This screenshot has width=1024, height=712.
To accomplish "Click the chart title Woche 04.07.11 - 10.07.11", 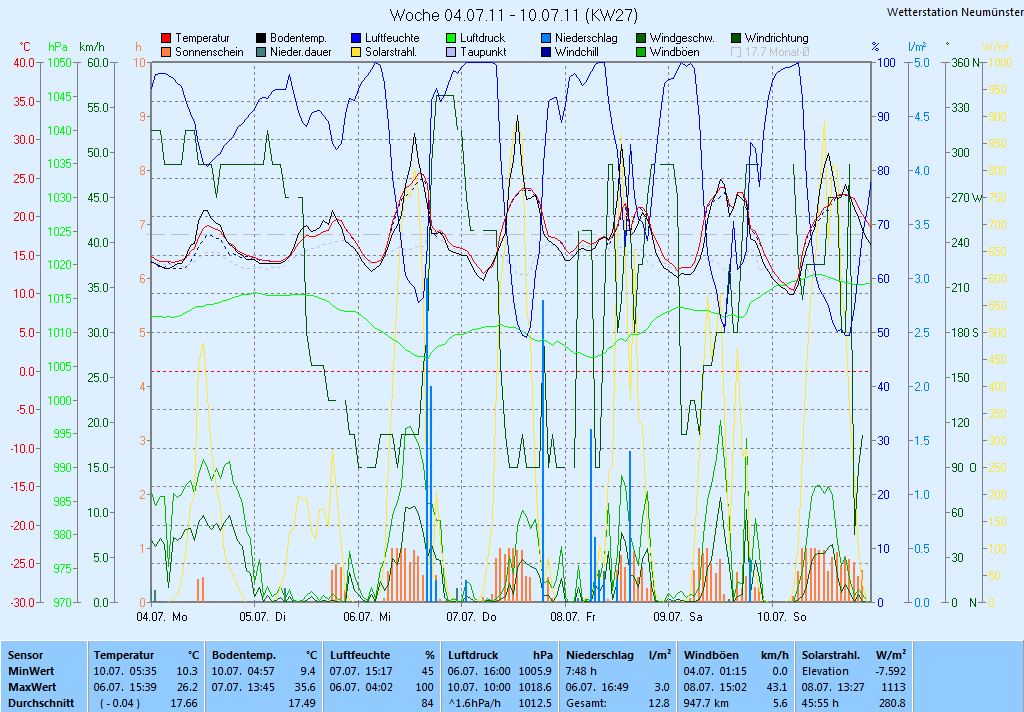I will tap(511, 15).
